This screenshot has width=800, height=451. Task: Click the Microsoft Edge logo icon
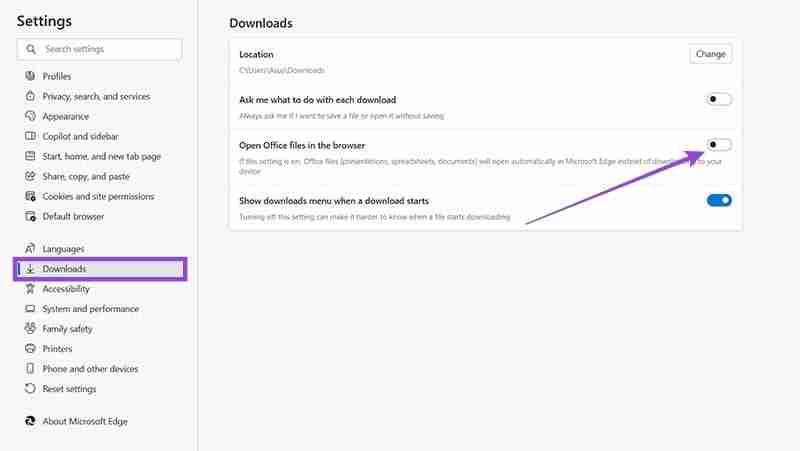click(30, 421)
